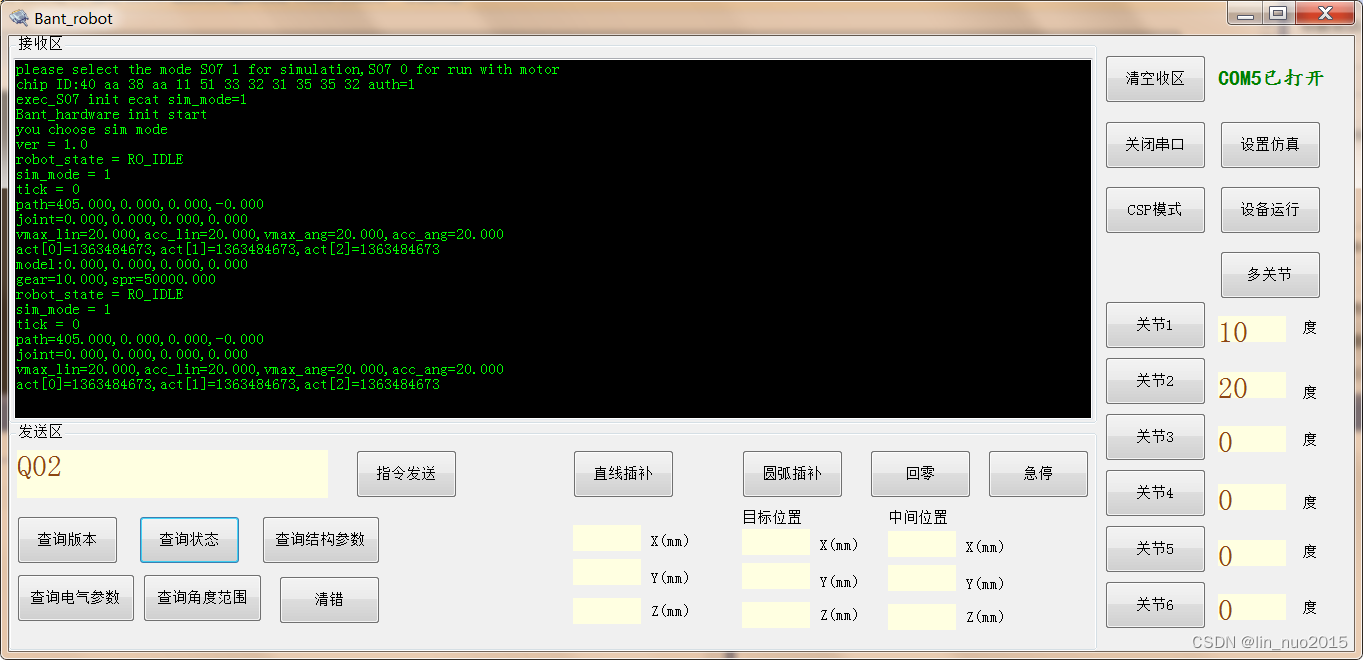The height and width of the screenshot is (660, 1363).
Task: Click the 直线插补 button
Action: click(623, 474)
